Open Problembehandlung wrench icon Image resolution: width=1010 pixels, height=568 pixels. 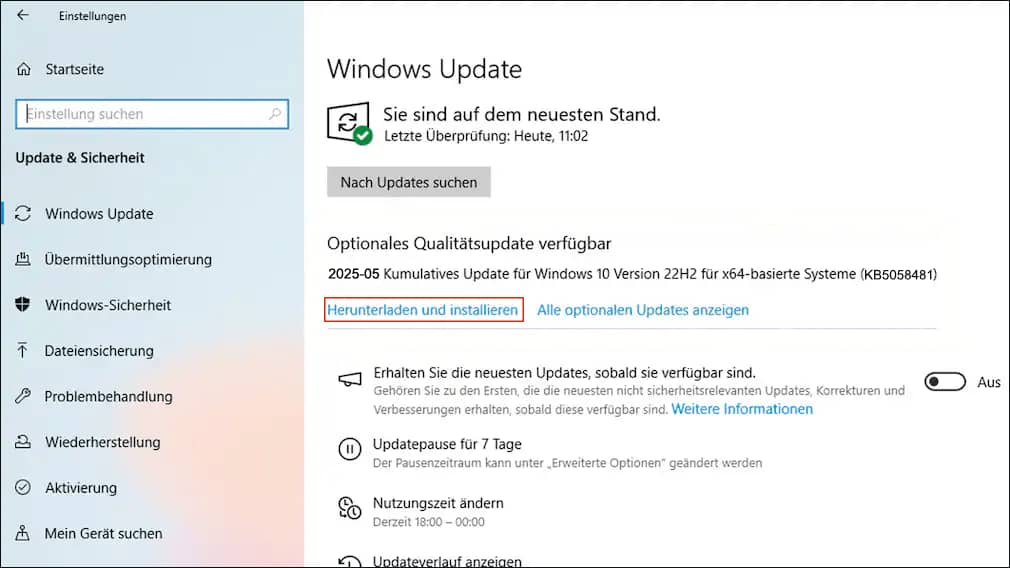23,396
